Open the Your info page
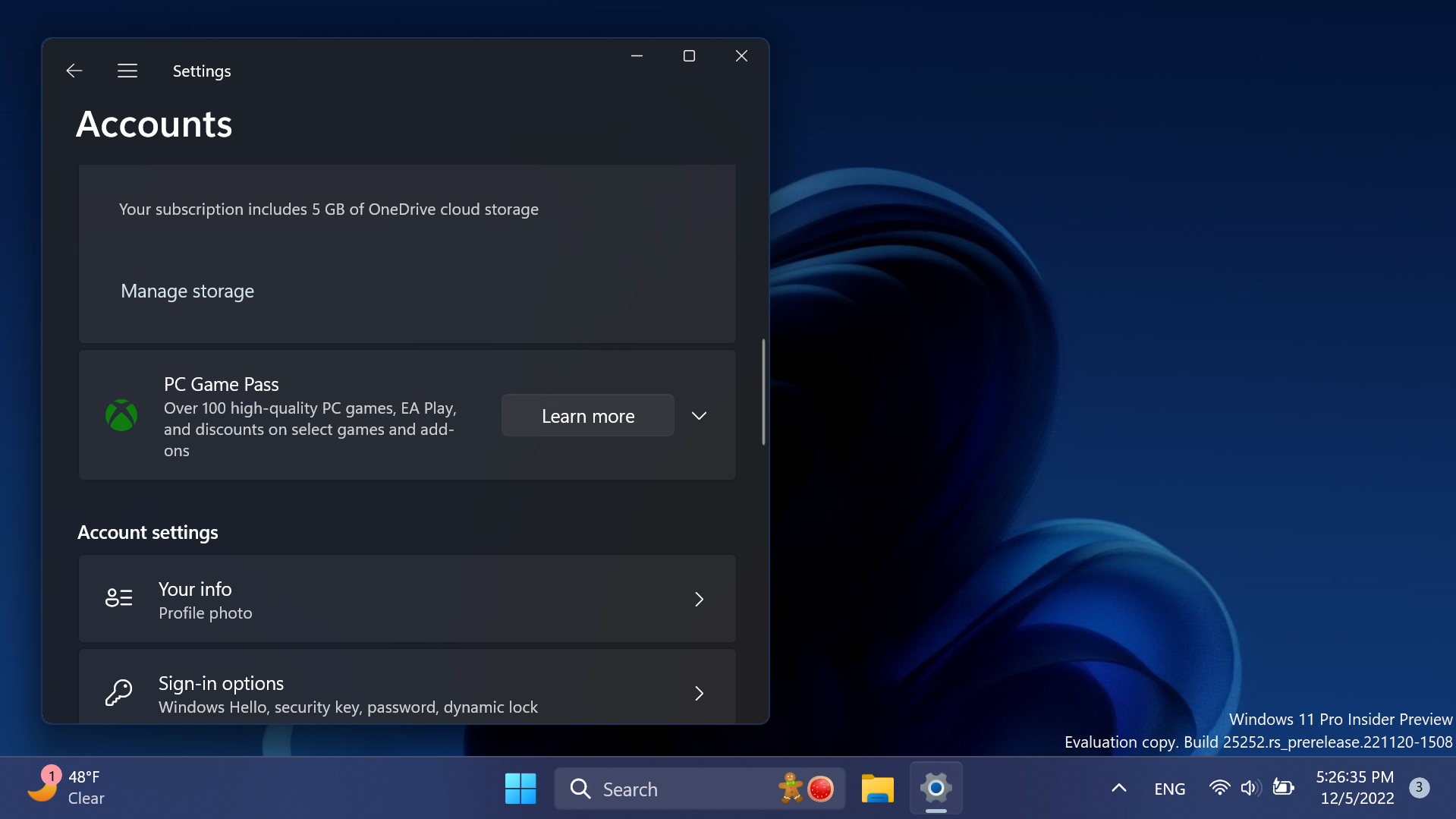The image size is (1456, 819). 407,599
